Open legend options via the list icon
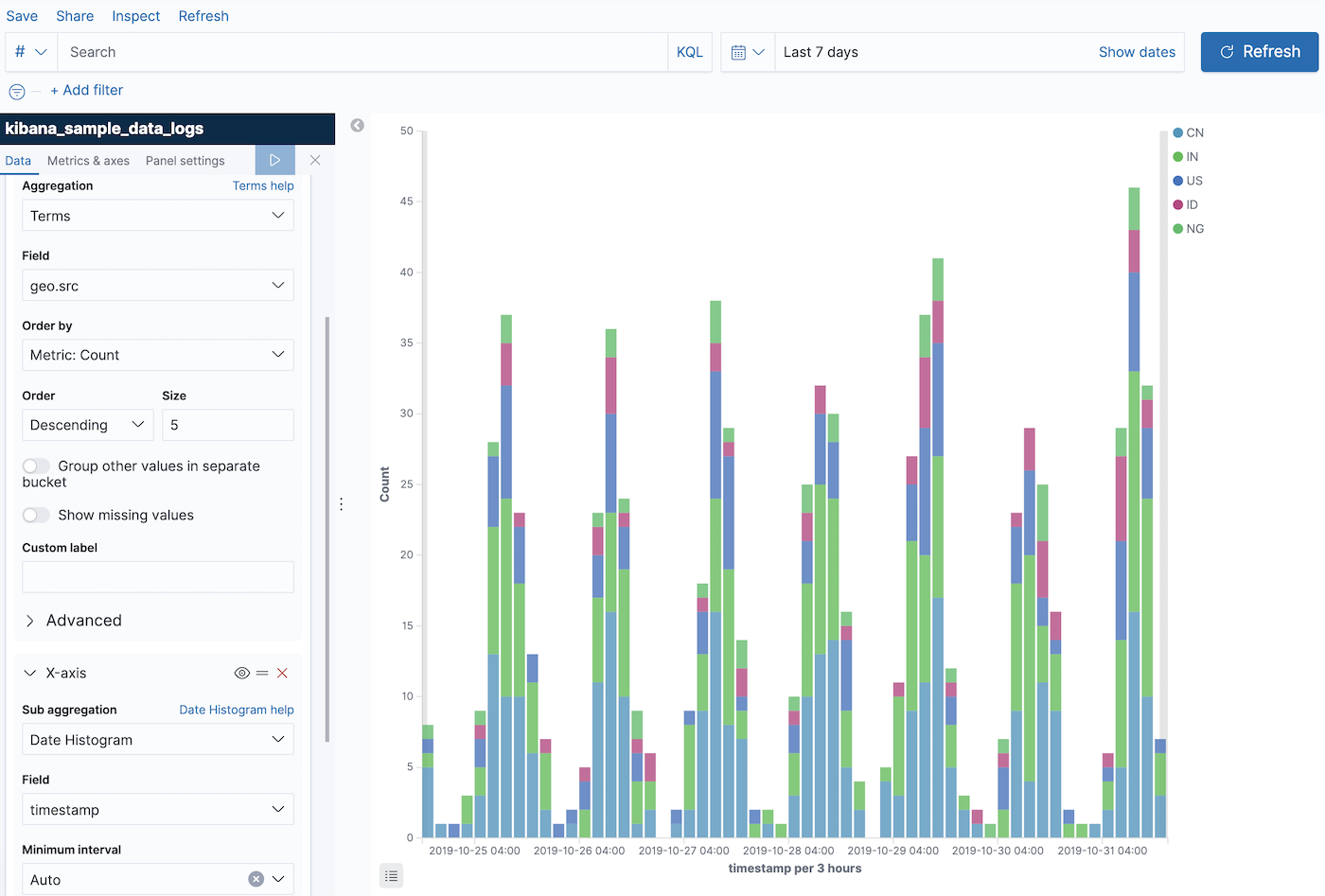Screen dimensions: 1325x896 tap(391, 875)
